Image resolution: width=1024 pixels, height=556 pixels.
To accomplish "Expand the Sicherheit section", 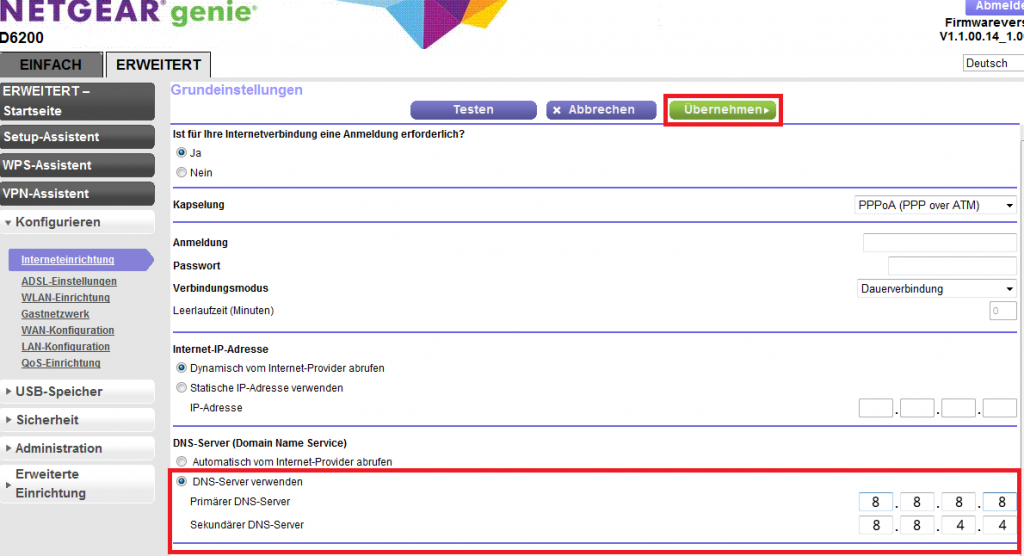I will pos(77,419).
